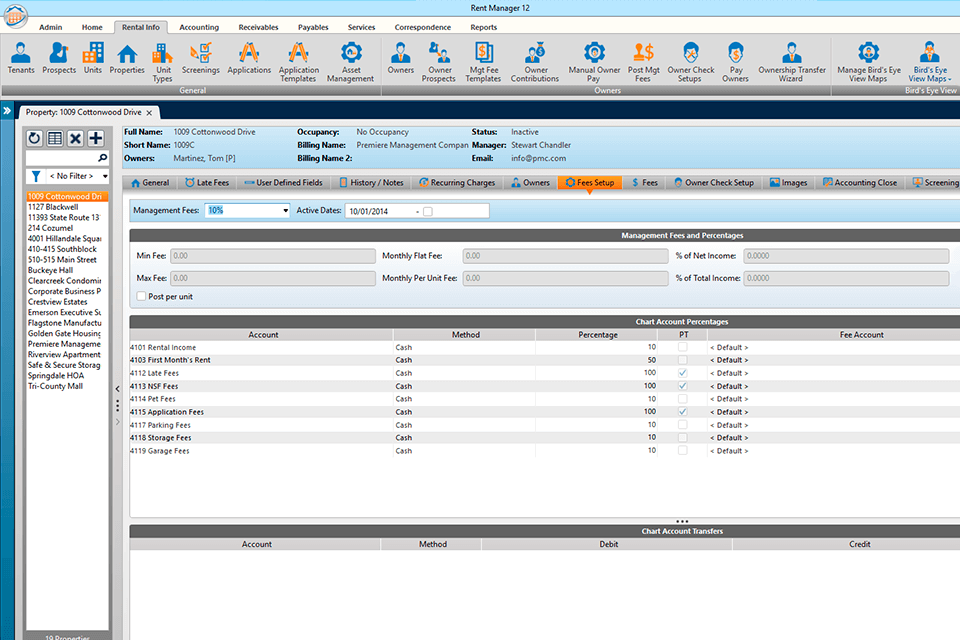Image resolution: width=960 pixels, height=640 pixels.
Task: Uncheck PT for 4113 NSF Fees
Action: (x=683, y=386)
